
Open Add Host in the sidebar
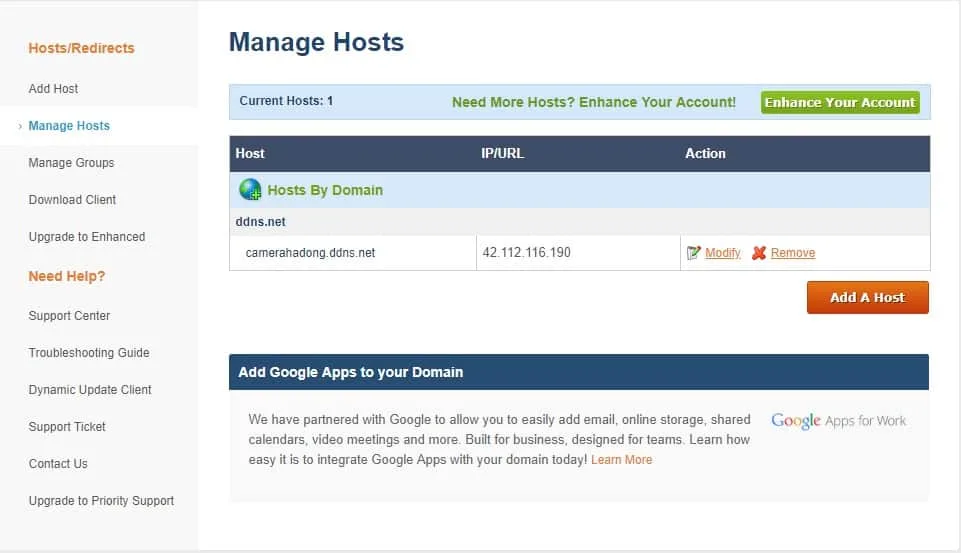(x=53, y=89)
